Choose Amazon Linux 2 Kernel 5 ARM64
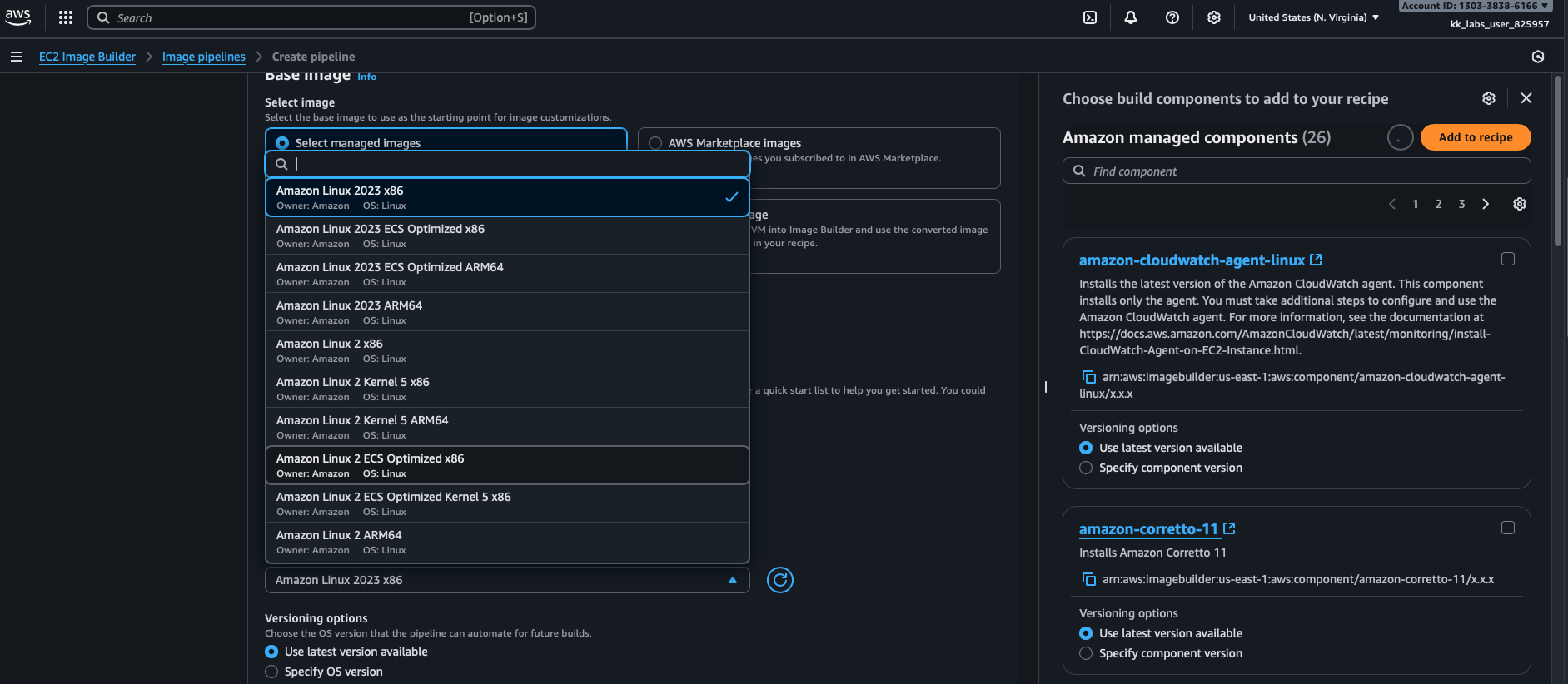The image size is (1568, 684). (507, 427)
